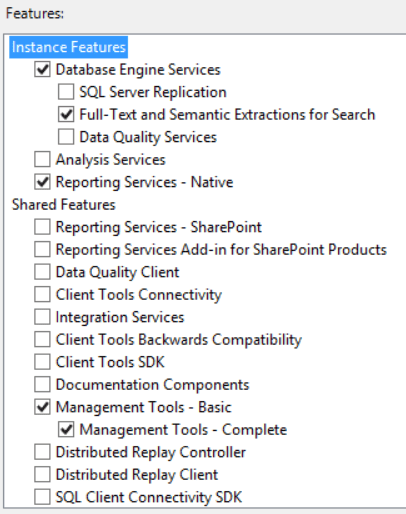
Task: Click 'Full-Text and Semantic Extractions for Search' text
Action: click(227, 114)
